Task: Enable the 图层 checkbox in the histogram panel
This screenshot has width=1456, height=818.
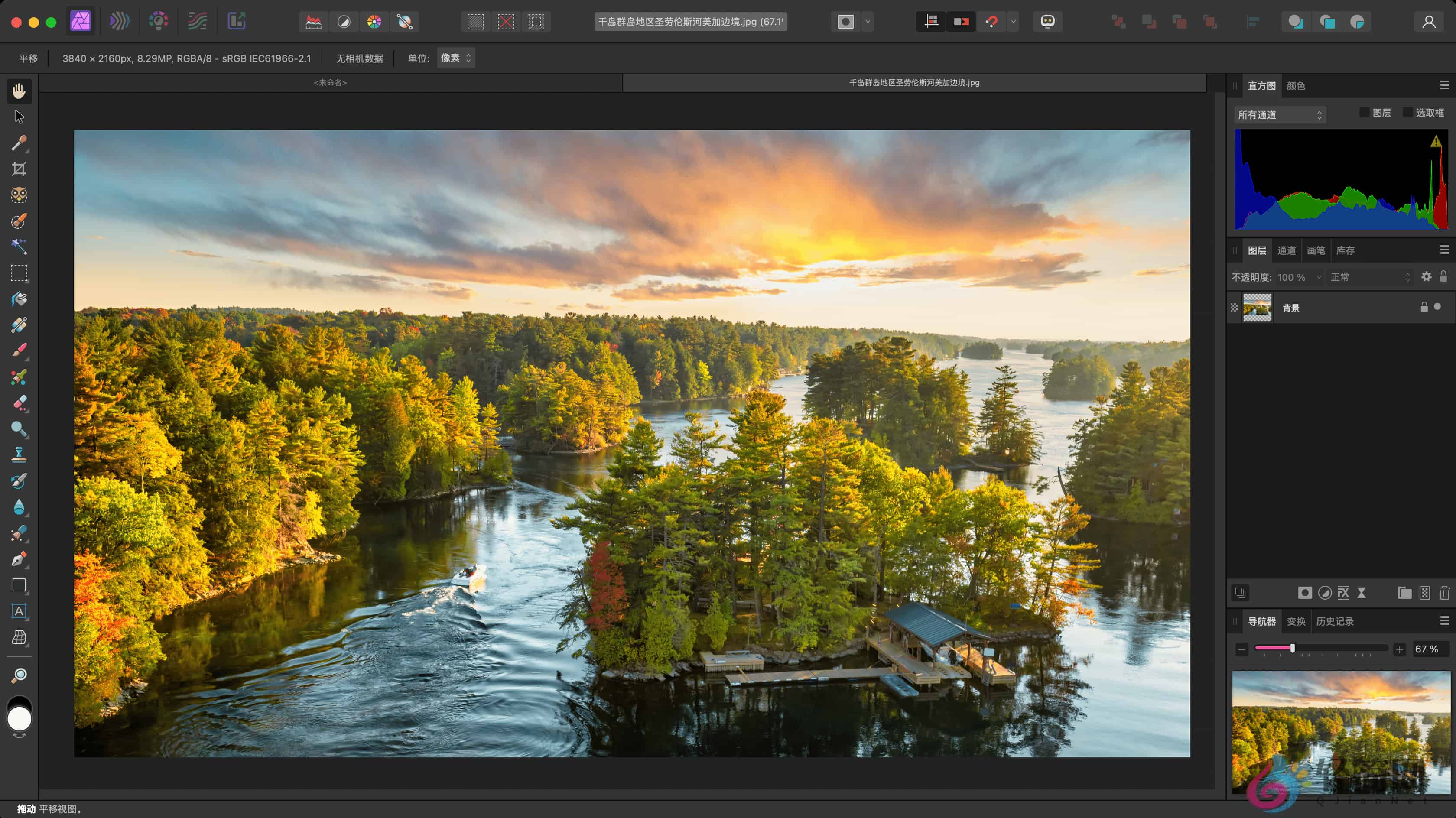Action: click(x=1364, y=113)
